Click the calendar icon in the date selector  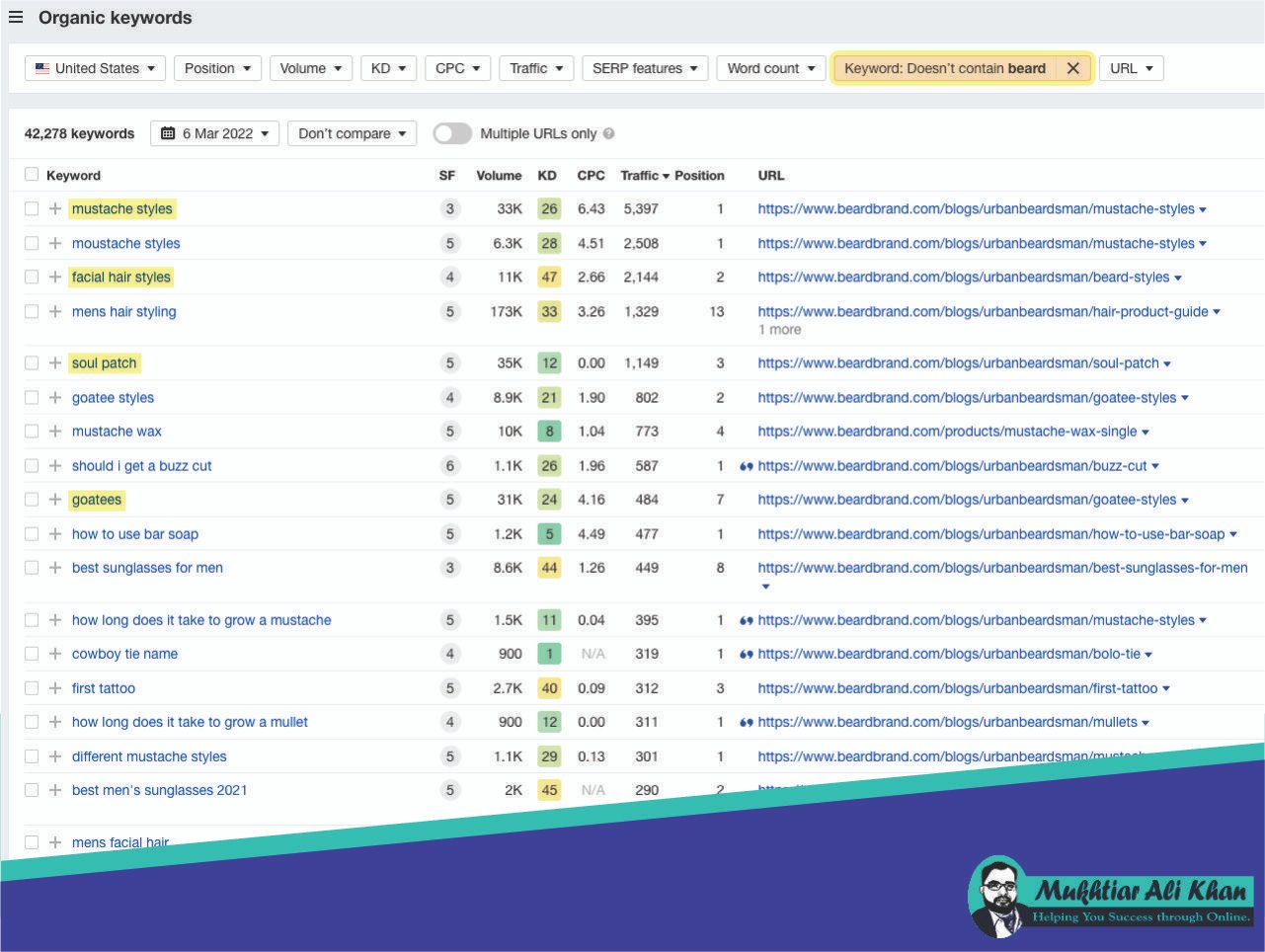point(168,132)
